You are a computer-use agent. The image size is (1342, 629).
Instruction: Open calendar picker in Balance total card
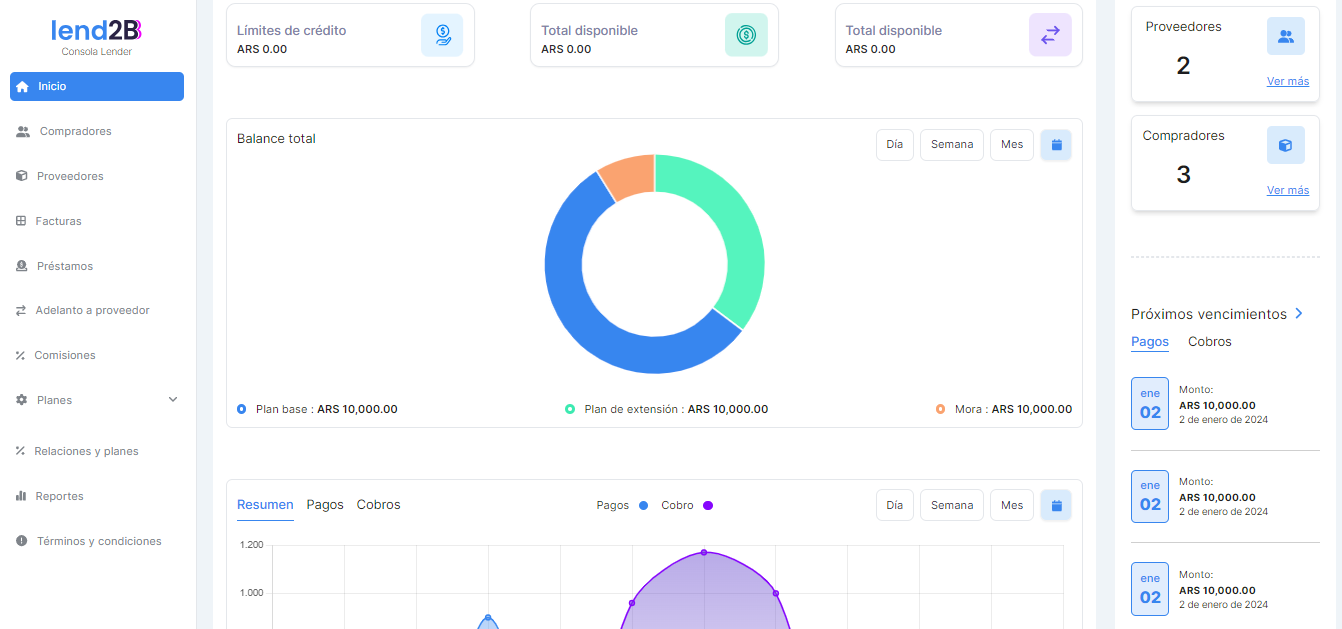click(1056, 145)
